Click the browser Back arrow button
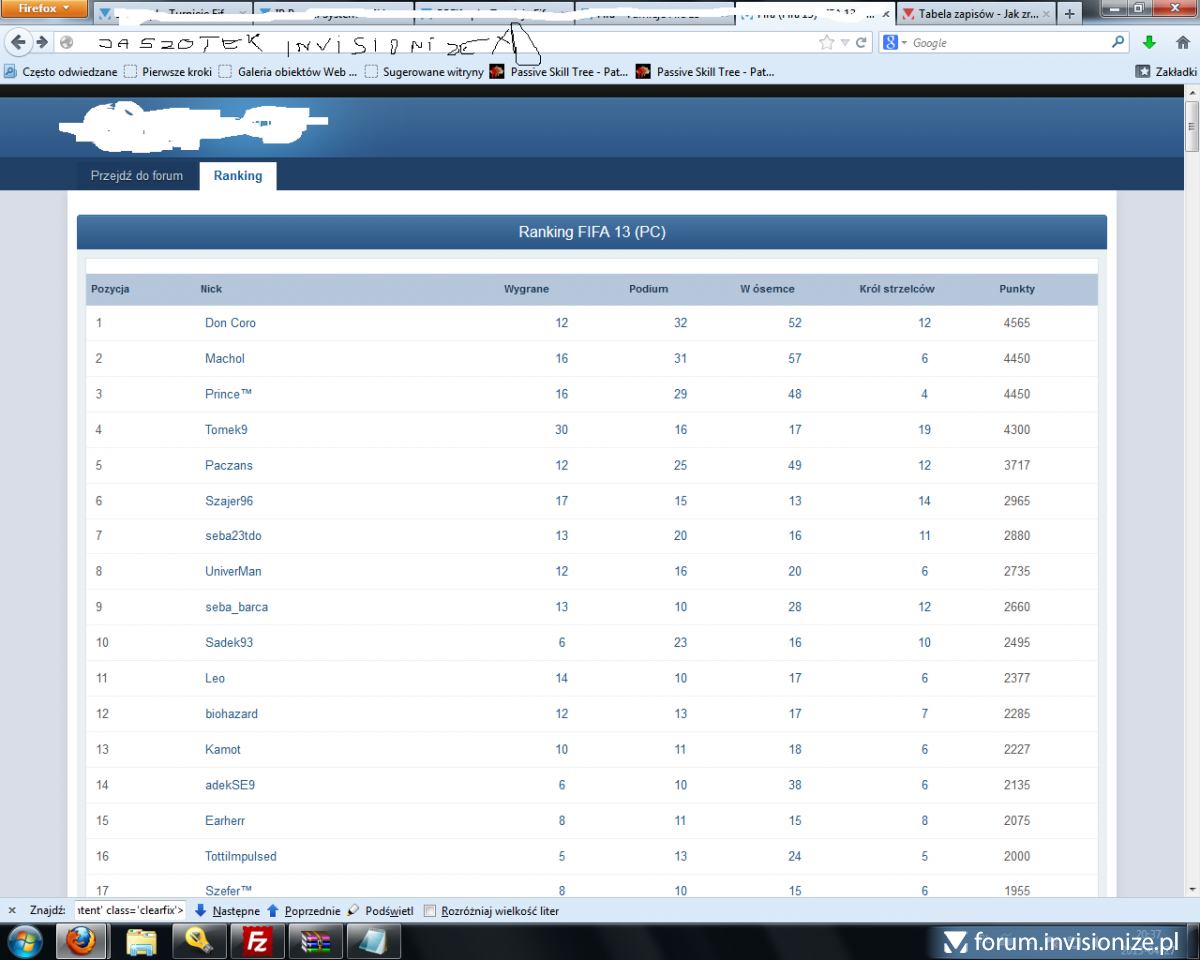The width and height of the screenshot is (1200, 960). point(18,43)
